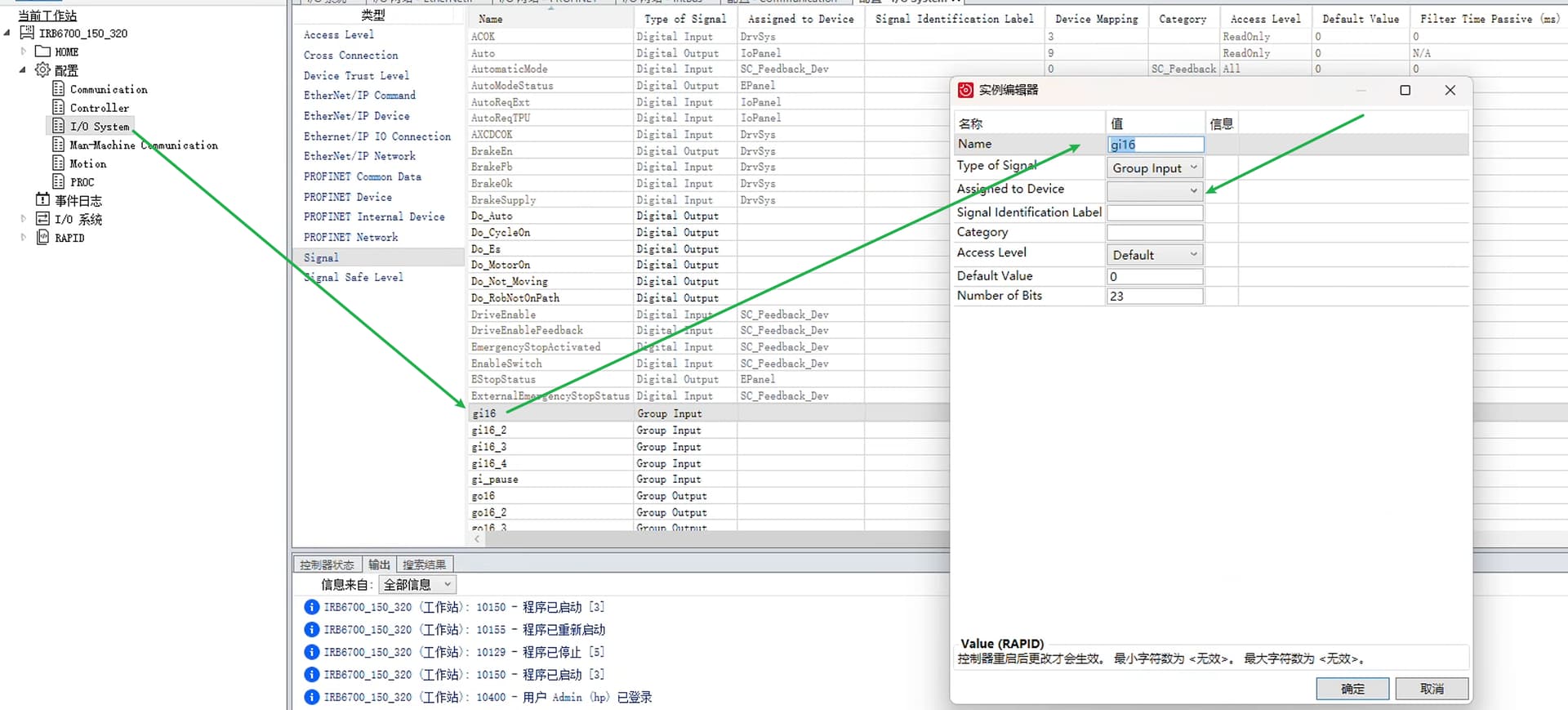Viewport: 1568px width, 710px height.
Task: Click info icon for 10129 程序已停止 message
Action: [x=311, y=652]
